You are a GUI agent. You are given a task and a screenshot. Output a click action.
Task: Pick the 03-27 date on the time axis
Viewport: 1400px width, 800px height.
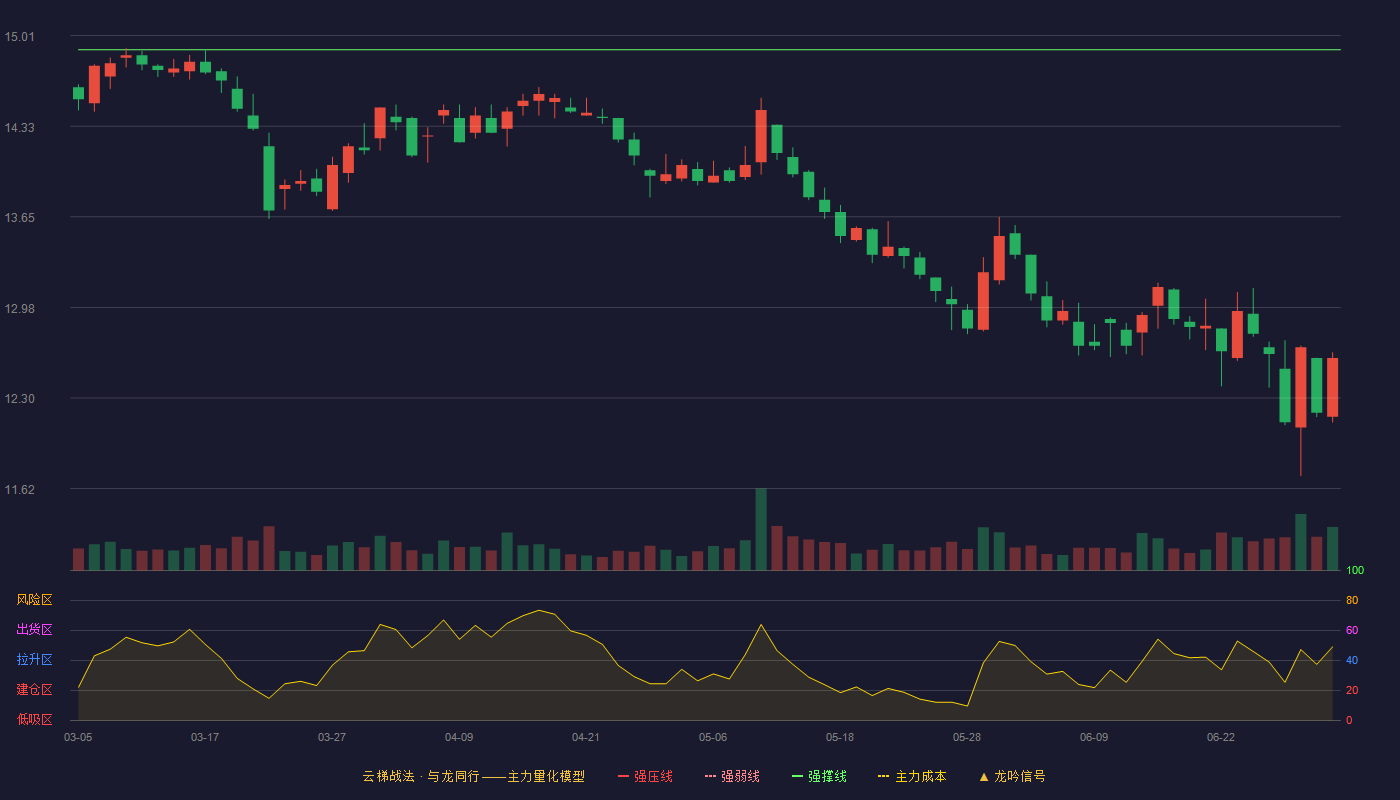click(x=332, y=737)
